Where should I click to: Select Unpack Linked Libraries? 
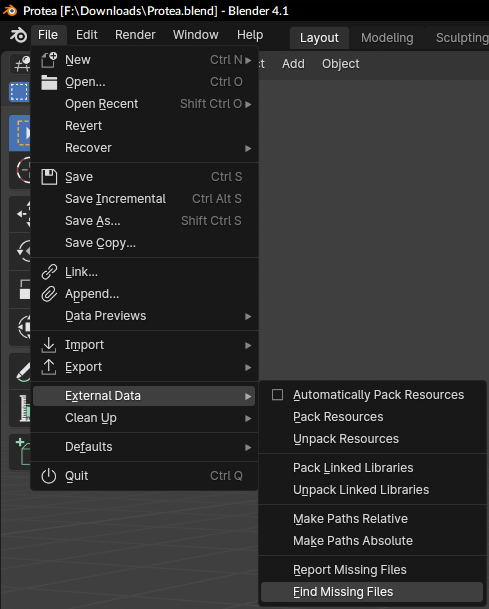click(372, 490)
